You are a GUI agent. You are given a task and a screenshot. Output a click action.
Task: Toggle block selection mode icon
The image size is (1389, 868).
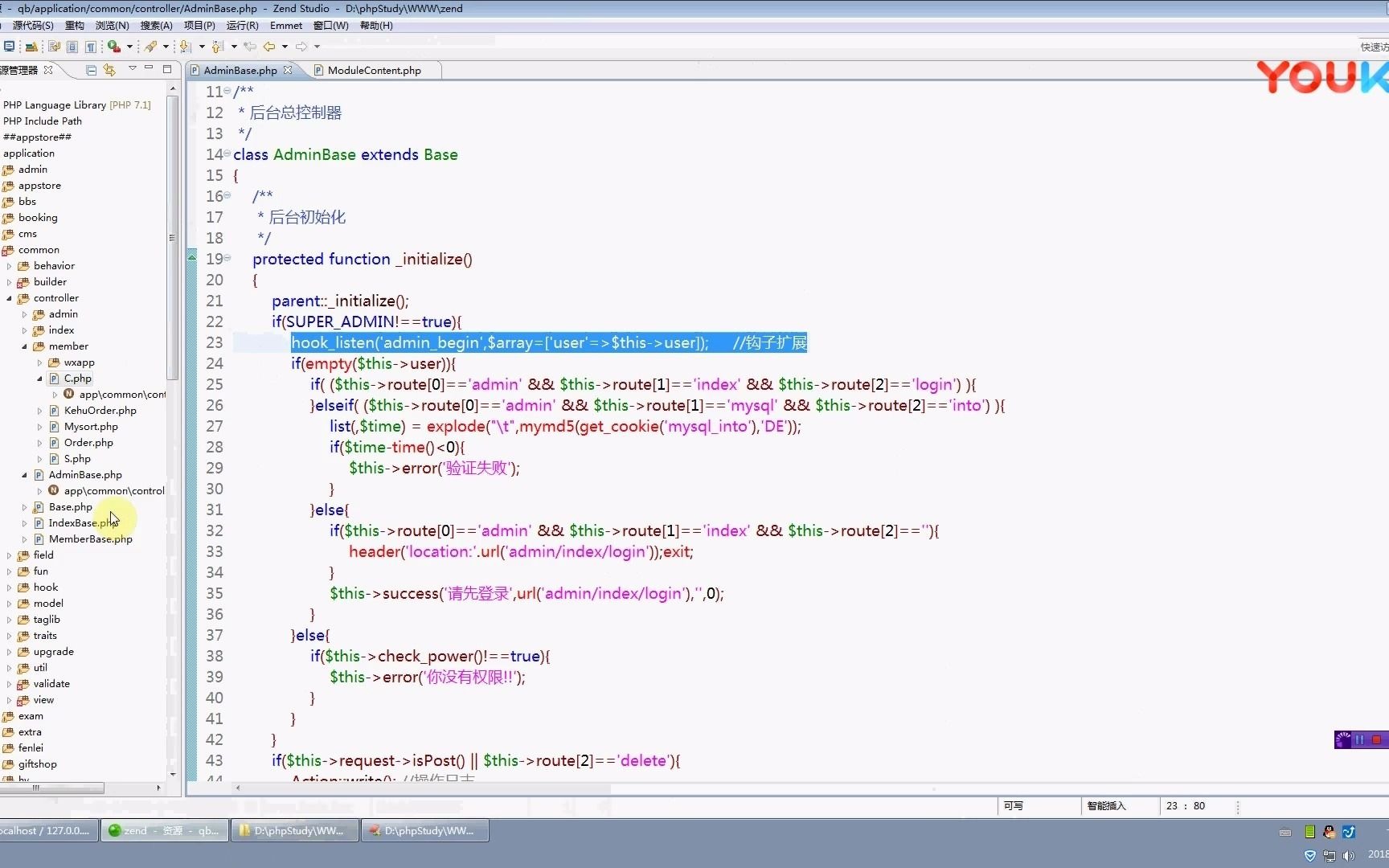point(72,47)
